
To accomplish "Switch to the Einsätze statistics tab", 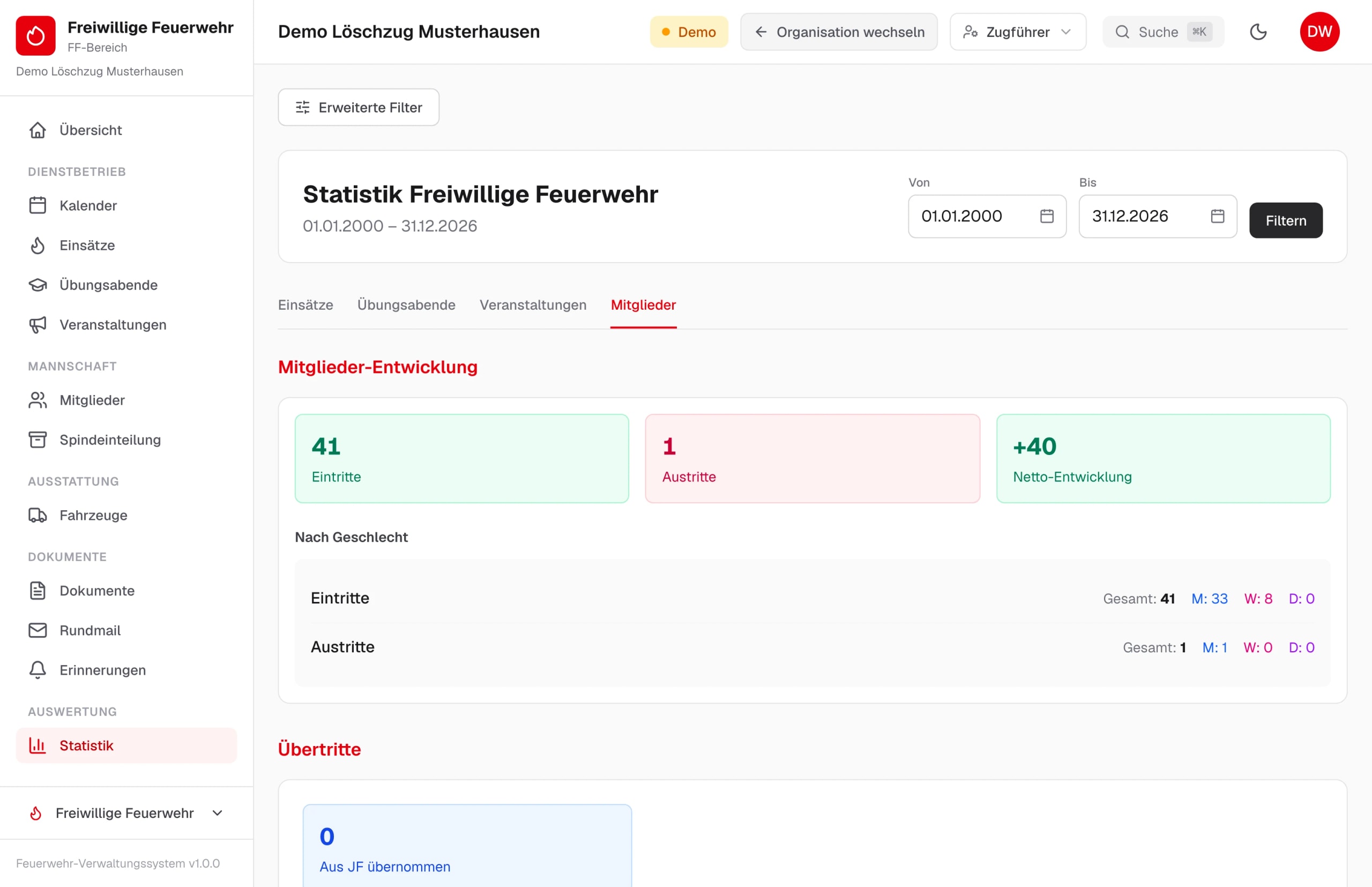I will [x=305, y=305].
